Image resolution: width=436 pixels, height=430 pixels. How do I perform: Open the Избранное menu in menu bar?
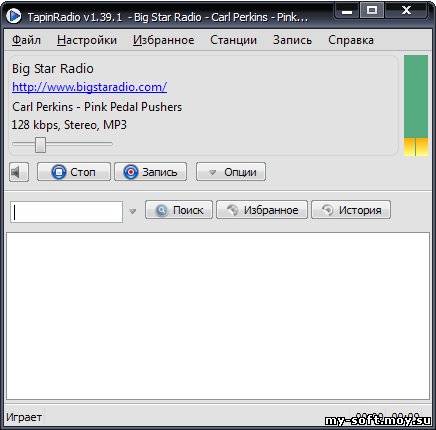coord(163,40)
